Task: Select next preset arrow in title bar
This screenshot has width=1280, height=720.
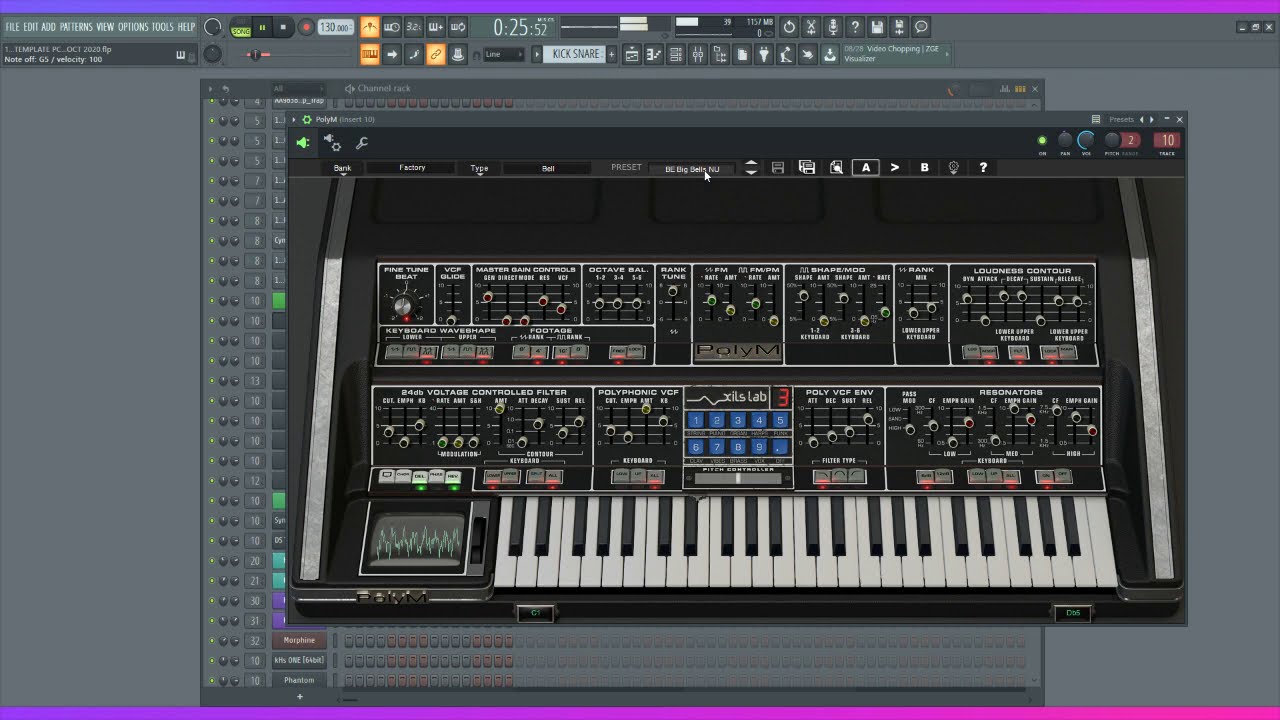Action: (x=1152, y=119)
